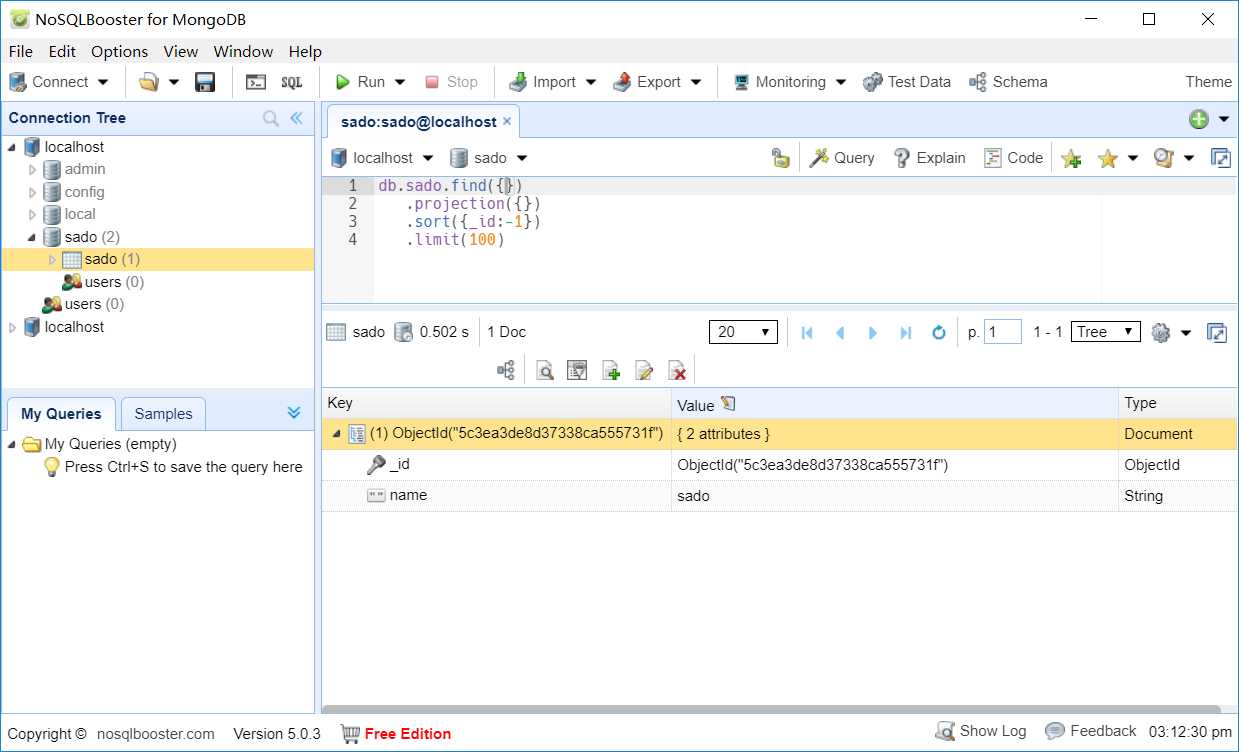1239x752 pixels.
Task: Expand the config database node
Action: (x=32, y=192)
